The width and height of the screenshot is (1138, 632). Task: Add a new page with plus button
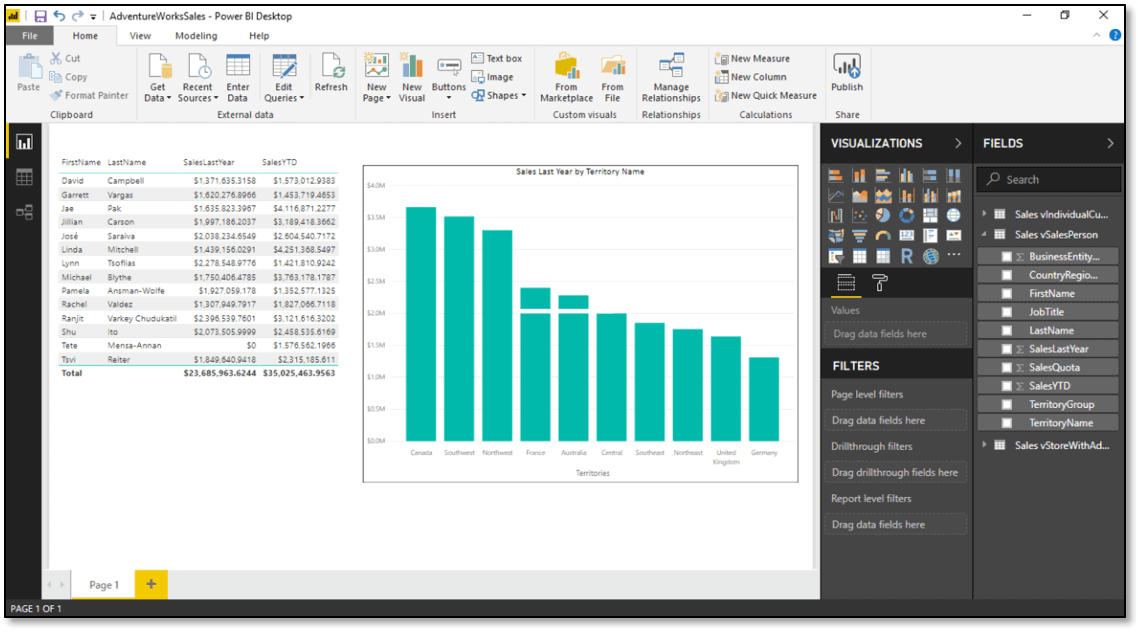coord(151,584)
